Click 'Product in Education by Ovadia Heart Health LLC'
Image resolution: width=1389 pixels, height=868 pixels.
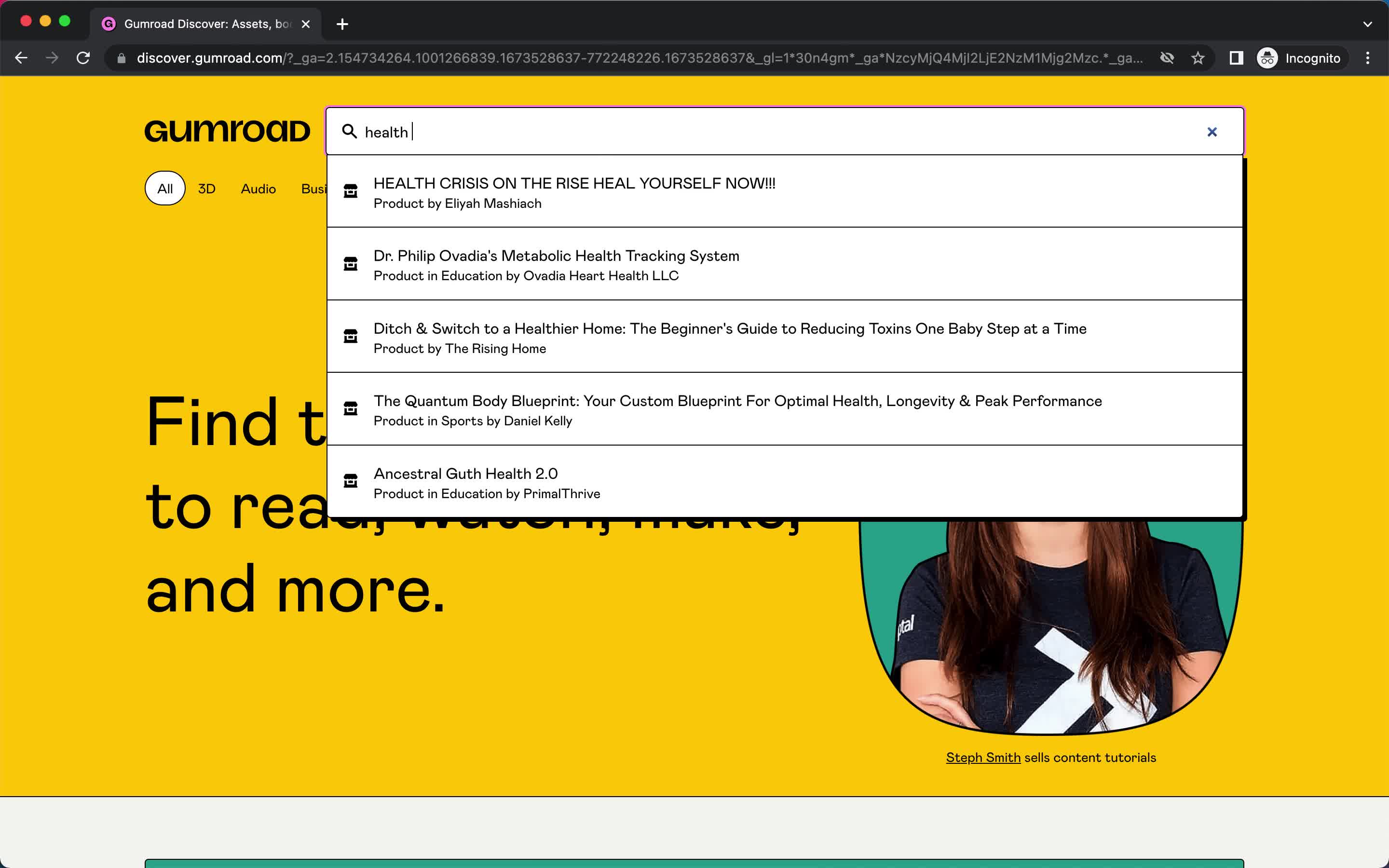tap(526, 276)
